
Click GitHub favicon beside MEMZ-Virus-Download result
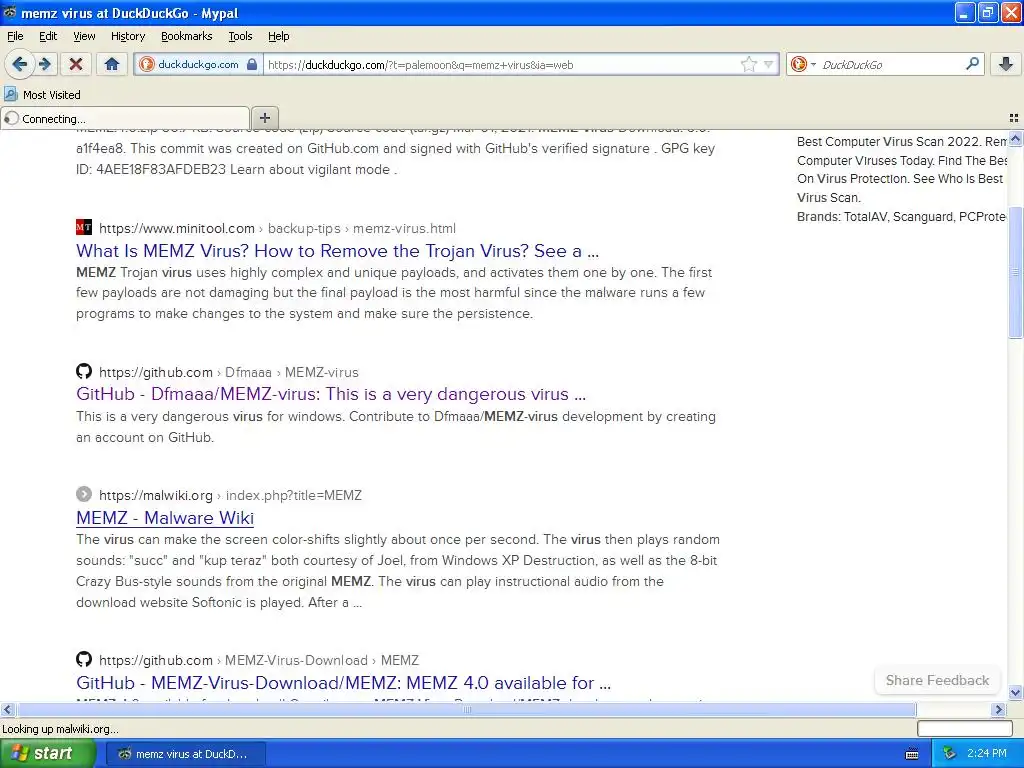coord(84,658)
